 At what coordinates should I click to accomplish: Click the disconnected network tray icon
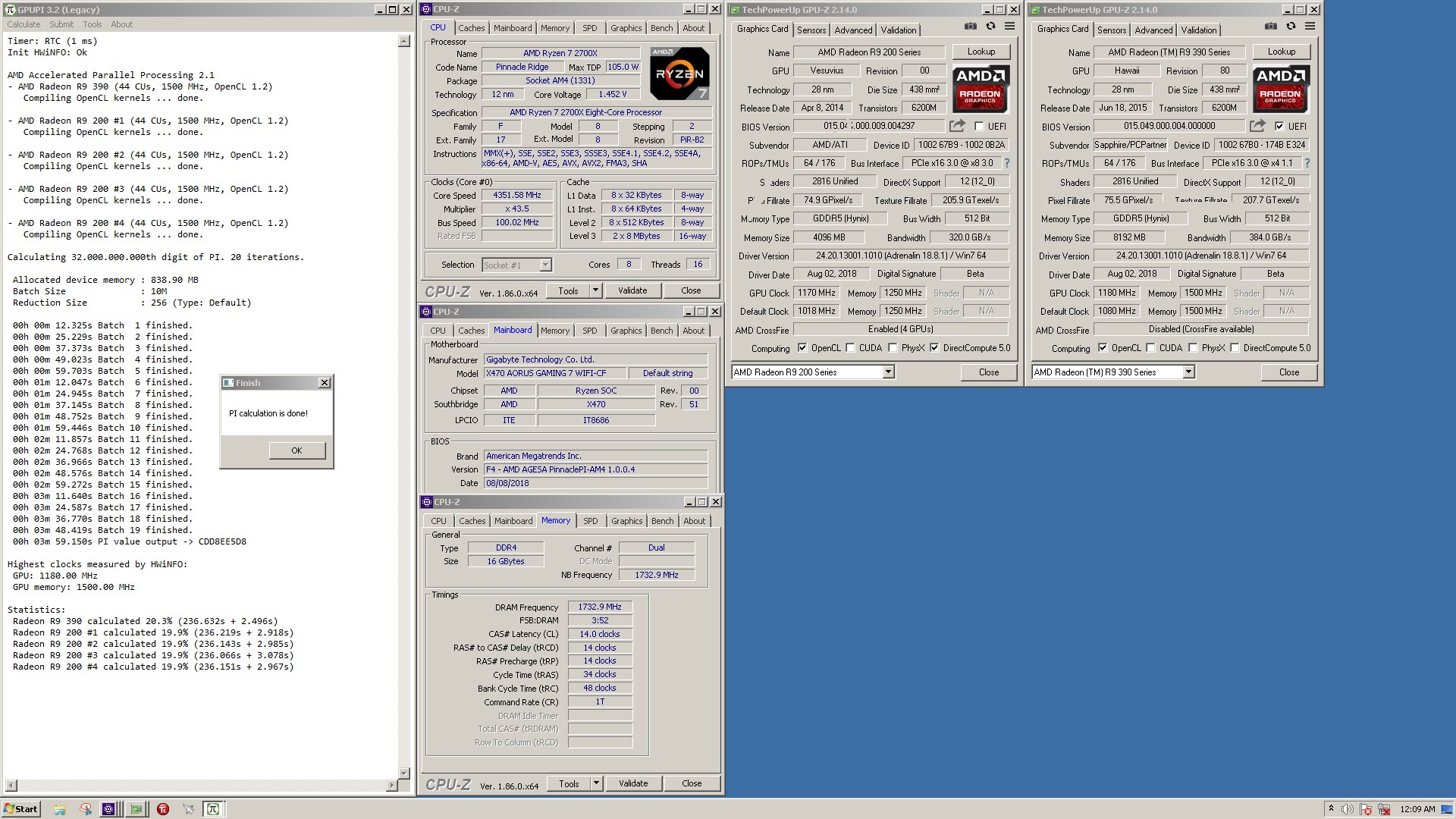point(1384,809)
